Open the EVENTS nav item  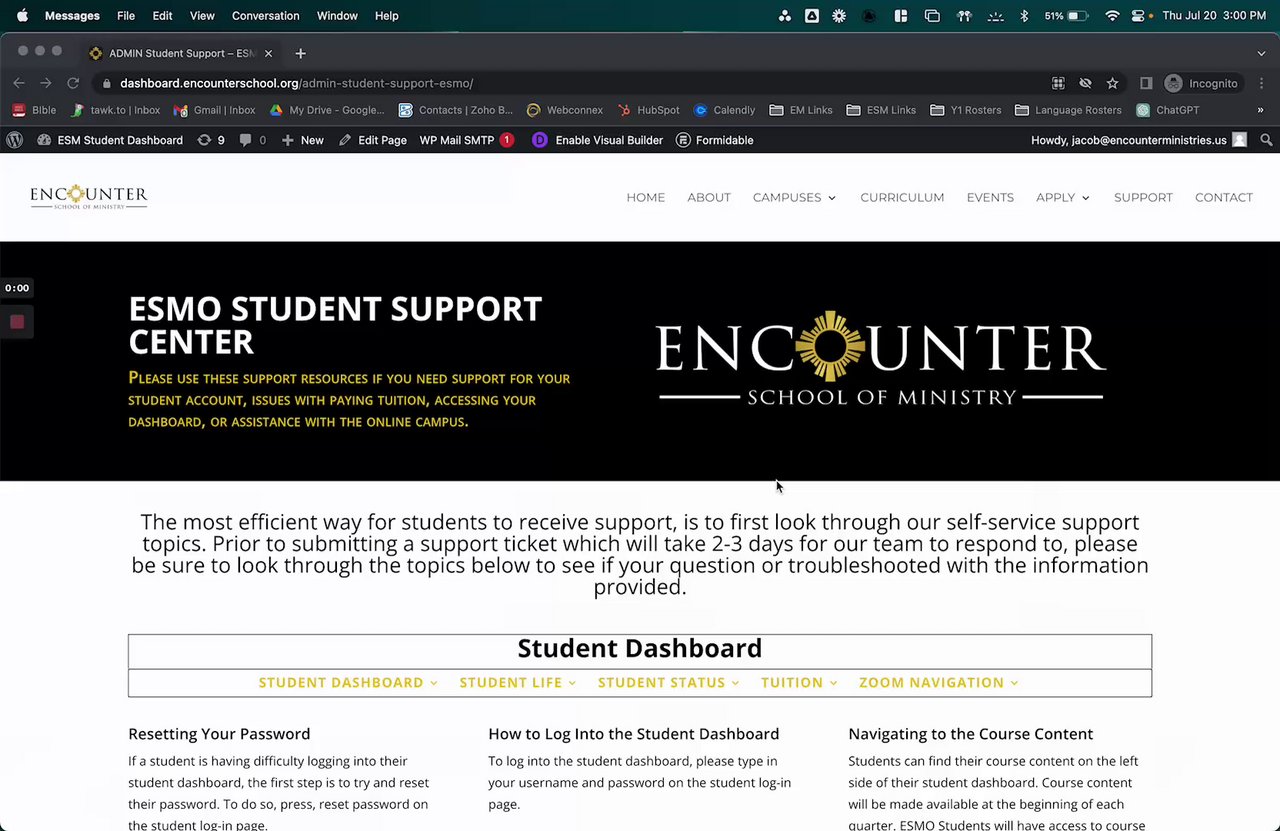click(990, 197)
